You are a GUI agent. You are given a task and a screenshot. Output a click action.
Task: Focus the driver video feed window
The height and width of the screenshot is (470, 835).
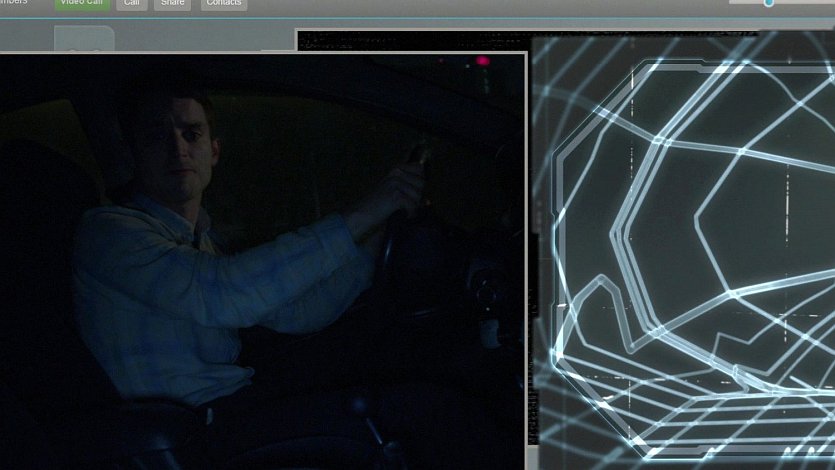pos(262,260)
